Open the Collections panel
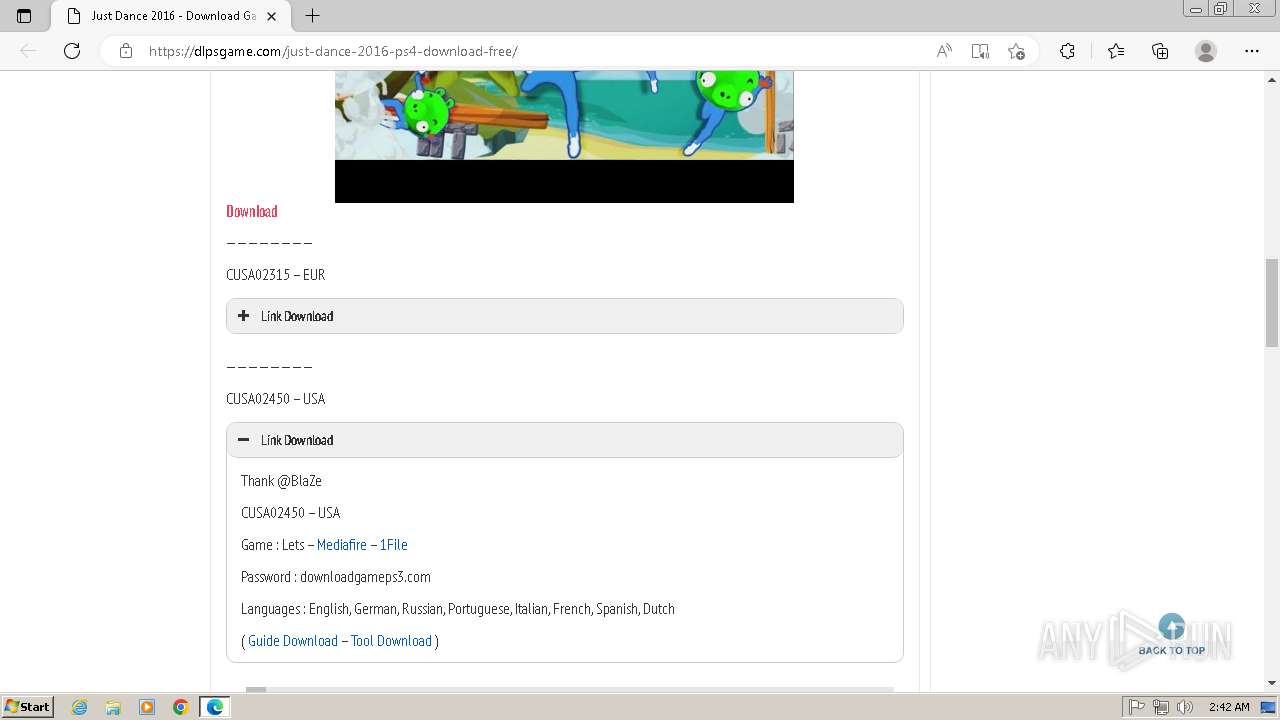 1160,51
